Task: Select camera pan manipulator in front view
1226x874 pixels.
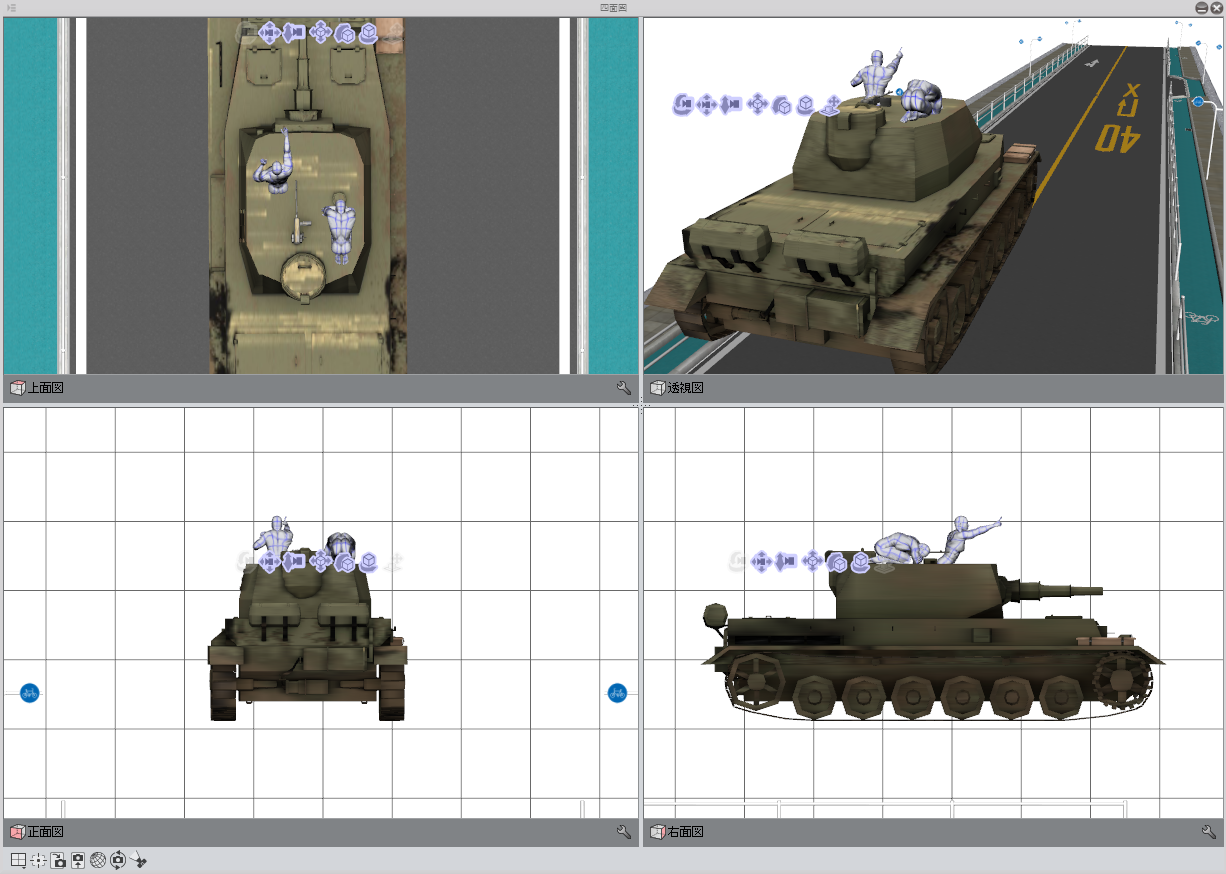Action: pyautogui.click(x=268, y=561)
